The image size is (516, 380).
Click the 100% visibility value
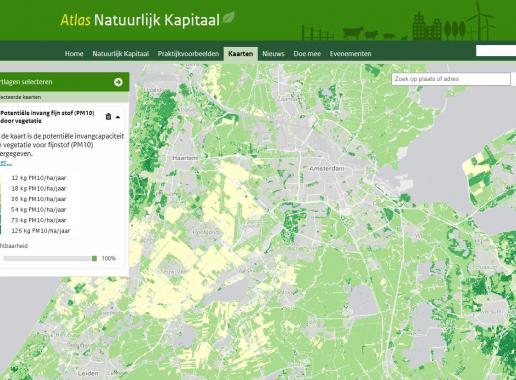click(x=109, y=258)
